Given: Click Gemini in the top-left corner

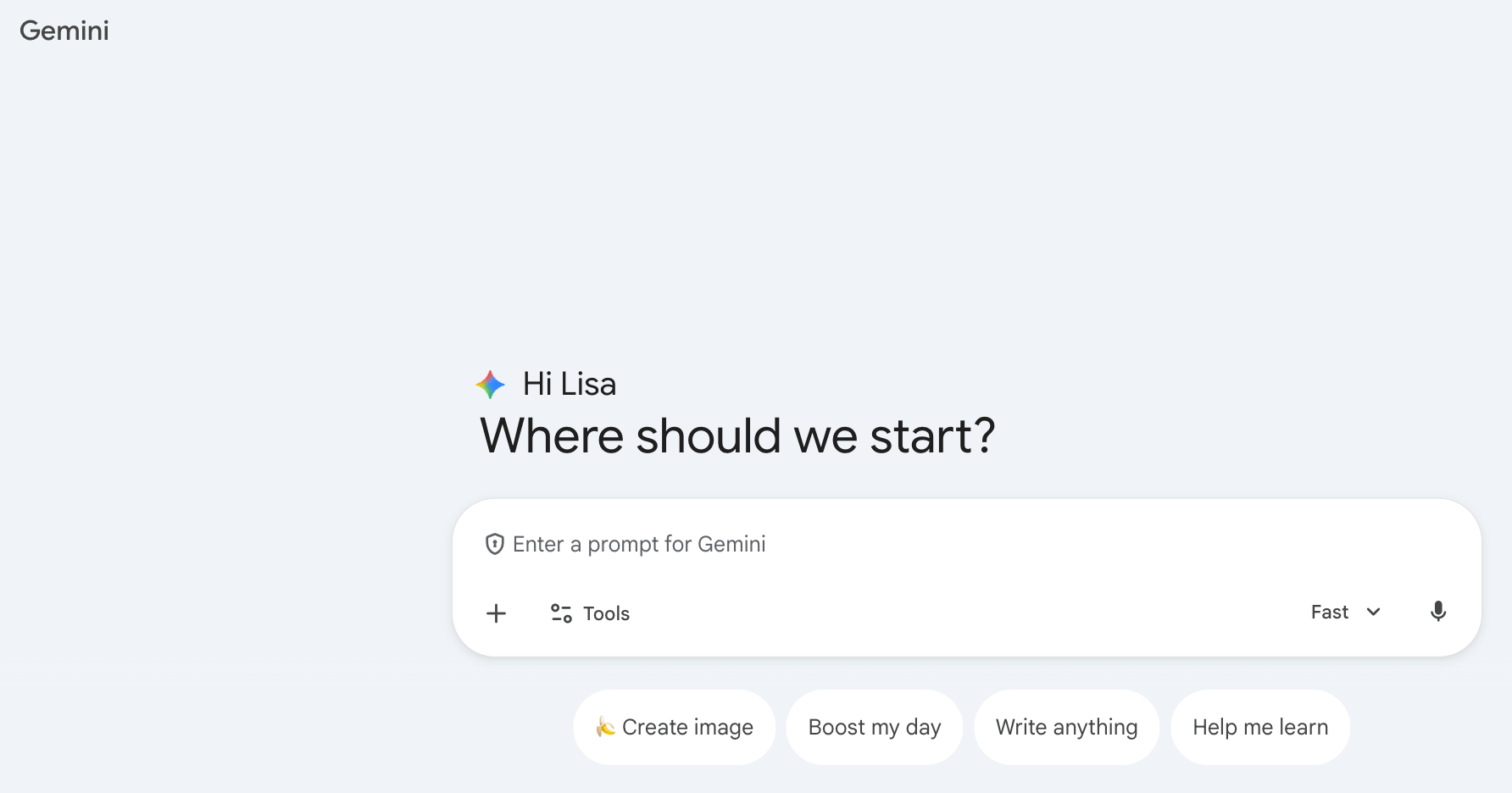Looking at the screenshot, I should coord(64,30).
